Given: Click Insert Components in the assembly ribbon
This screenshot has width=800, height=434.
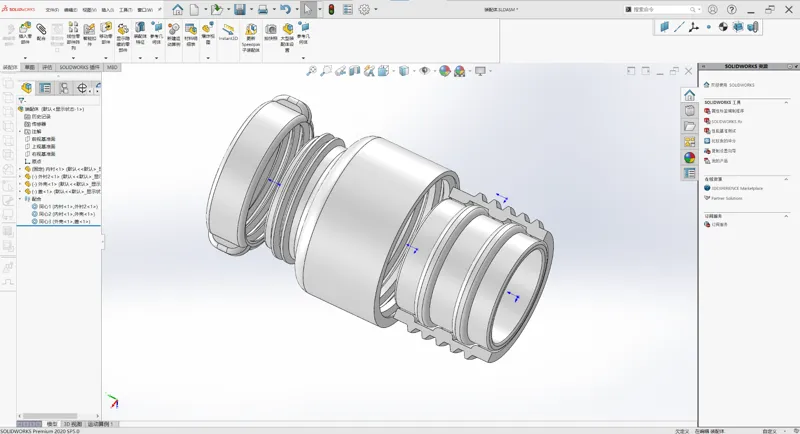Looking at the screenshot, I should coord(25,34).
